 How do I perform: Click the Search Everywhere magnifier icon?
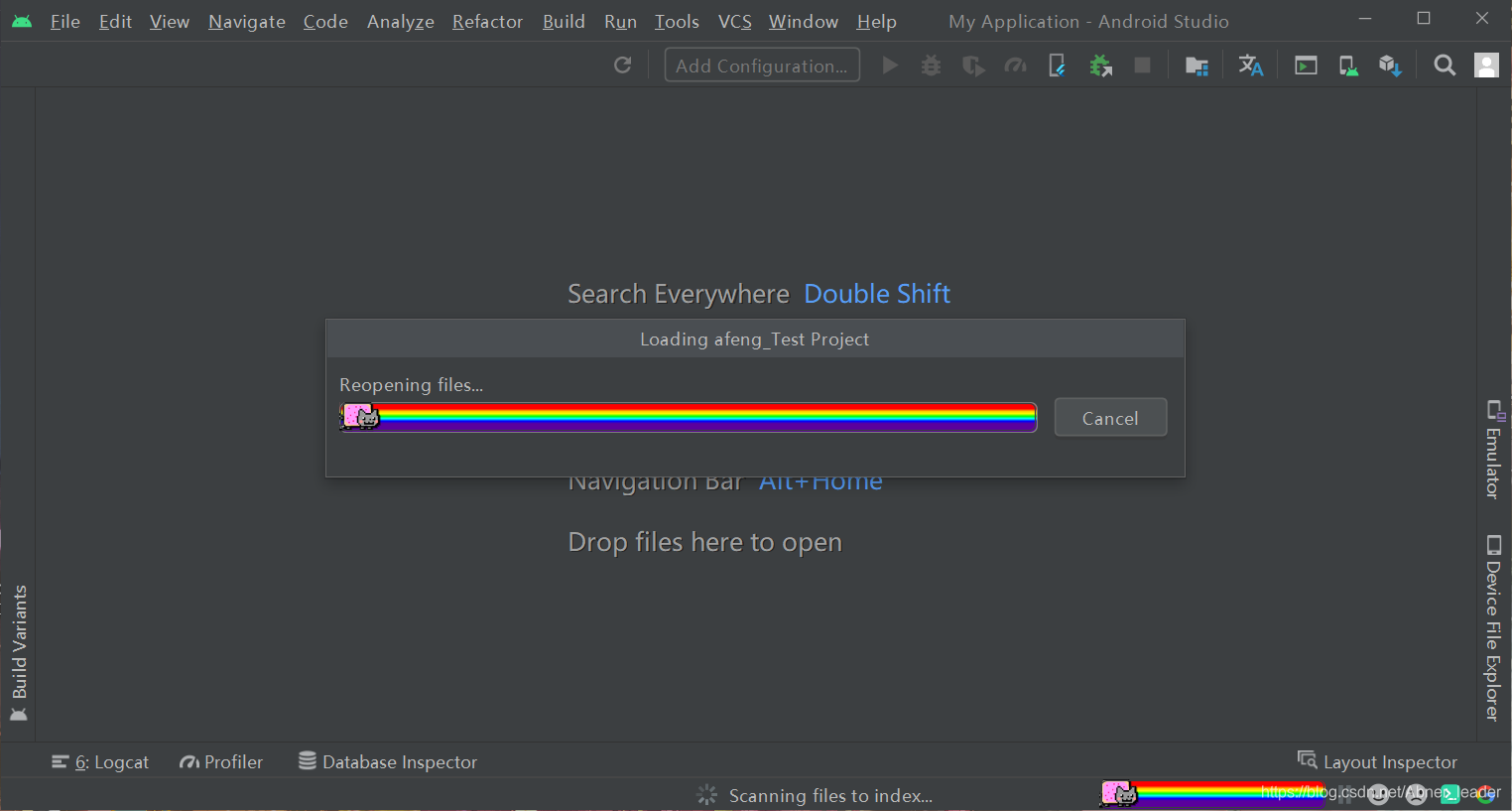click(x=1445, y=66)
